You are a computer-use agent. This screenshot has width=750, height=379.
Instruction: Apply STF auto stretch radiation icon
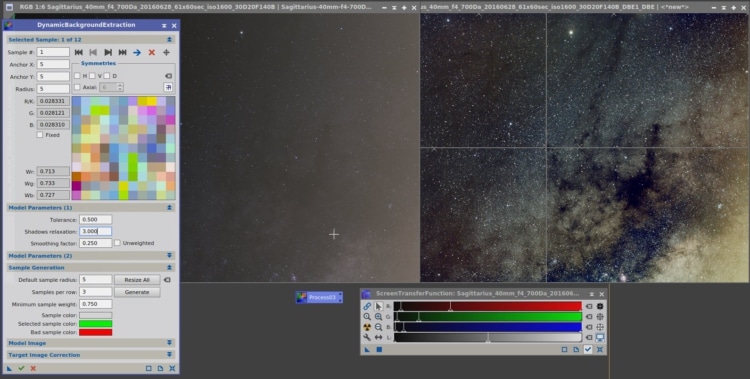(x=367, y=327)
